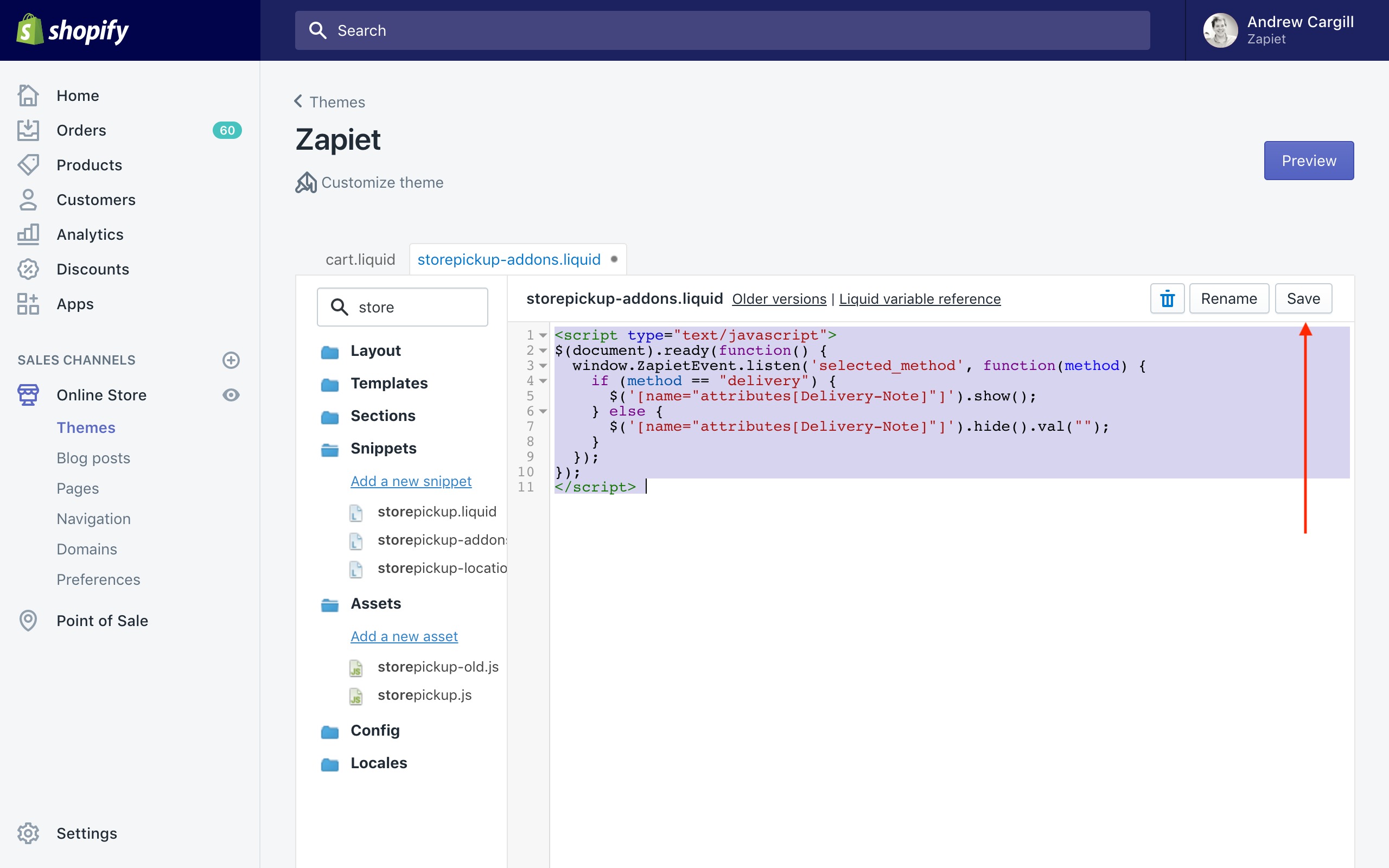Click the trash delete file icon
1389x868 pixels.
[x=1167, y=298]
